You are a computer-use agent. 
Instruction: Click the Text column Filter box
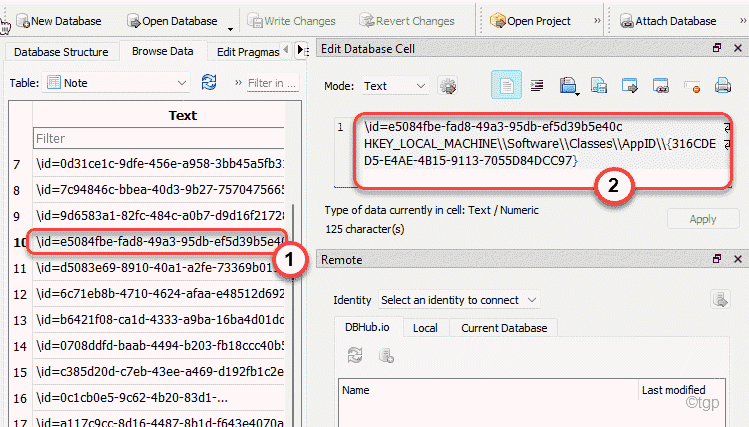point(159,139)
